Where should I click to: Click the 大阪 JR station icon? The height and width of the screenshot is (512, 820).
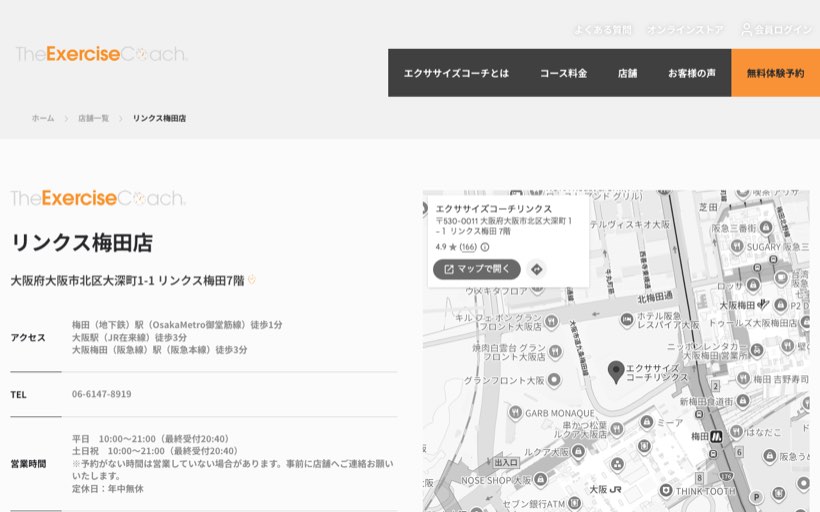coord(615,490)
